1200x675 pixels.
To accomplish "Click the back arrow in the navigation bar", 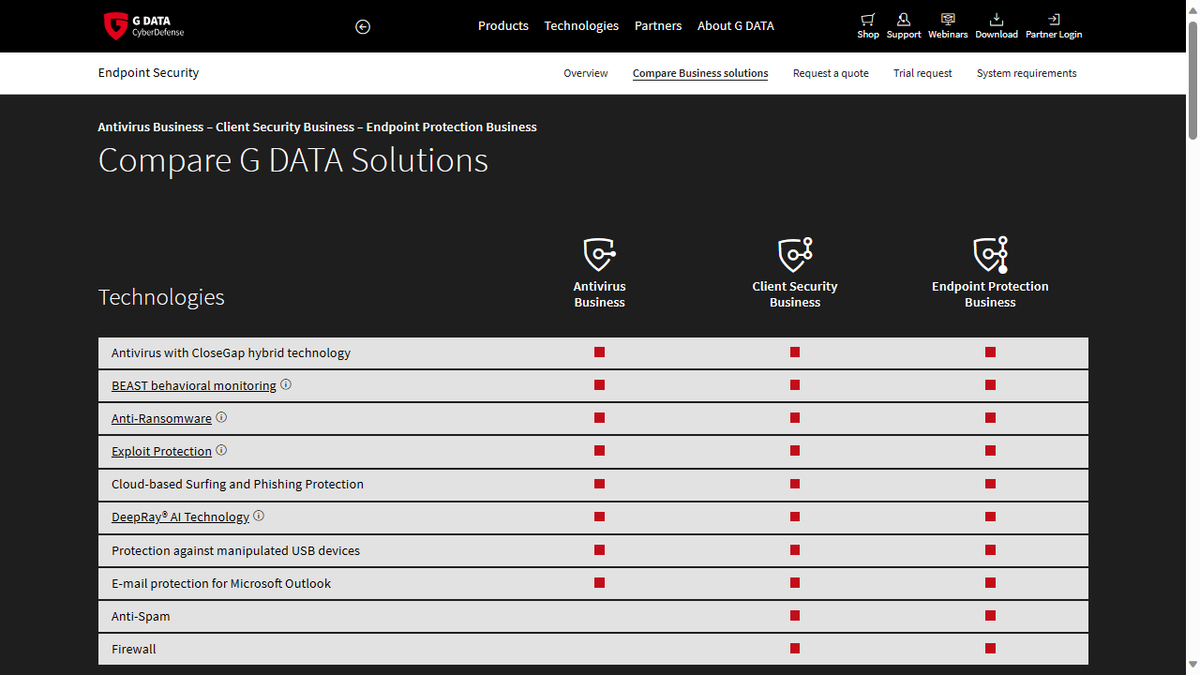I will point(362,27).
